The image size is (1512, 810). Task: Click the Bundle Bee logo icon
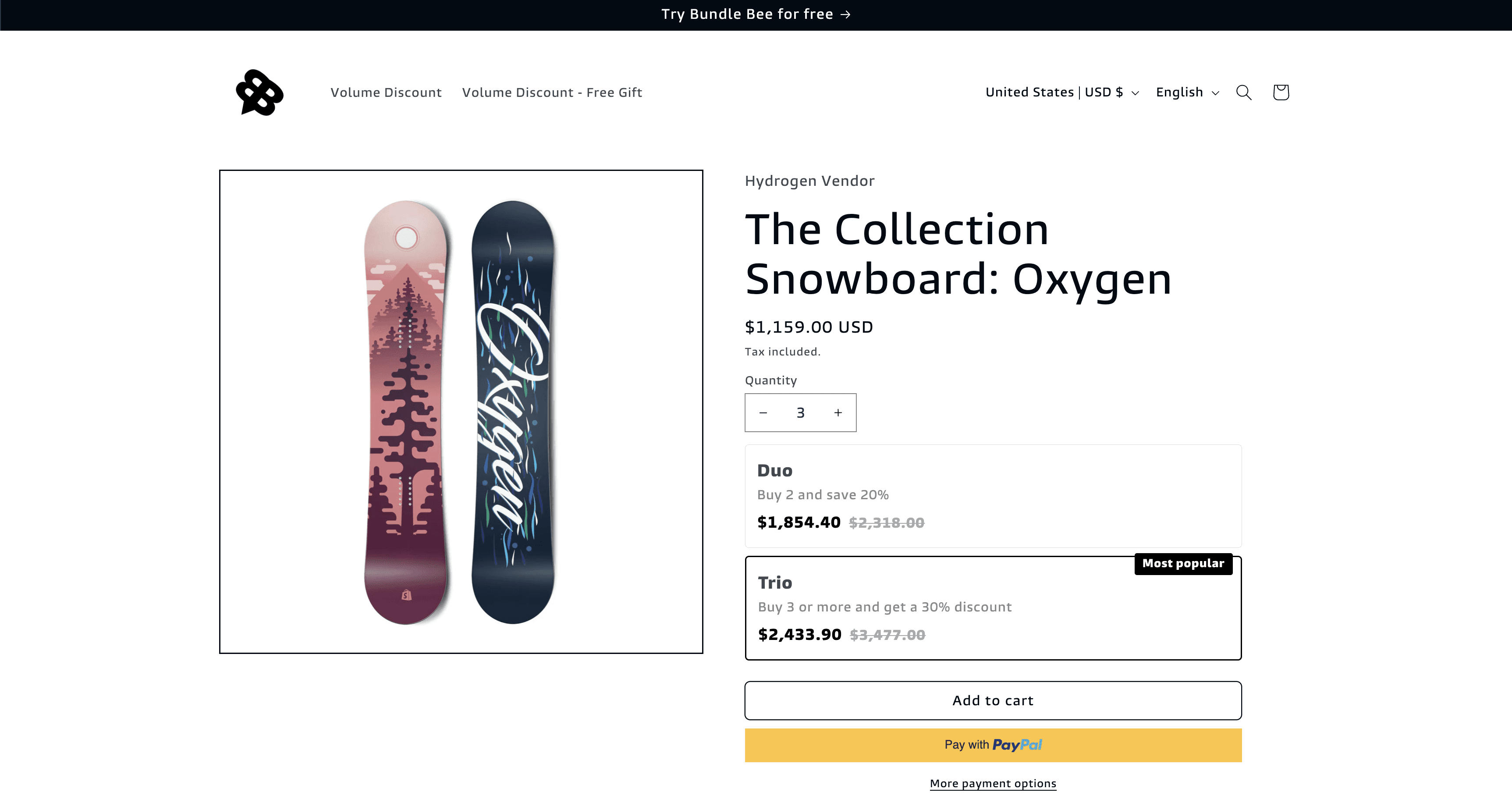259,92
